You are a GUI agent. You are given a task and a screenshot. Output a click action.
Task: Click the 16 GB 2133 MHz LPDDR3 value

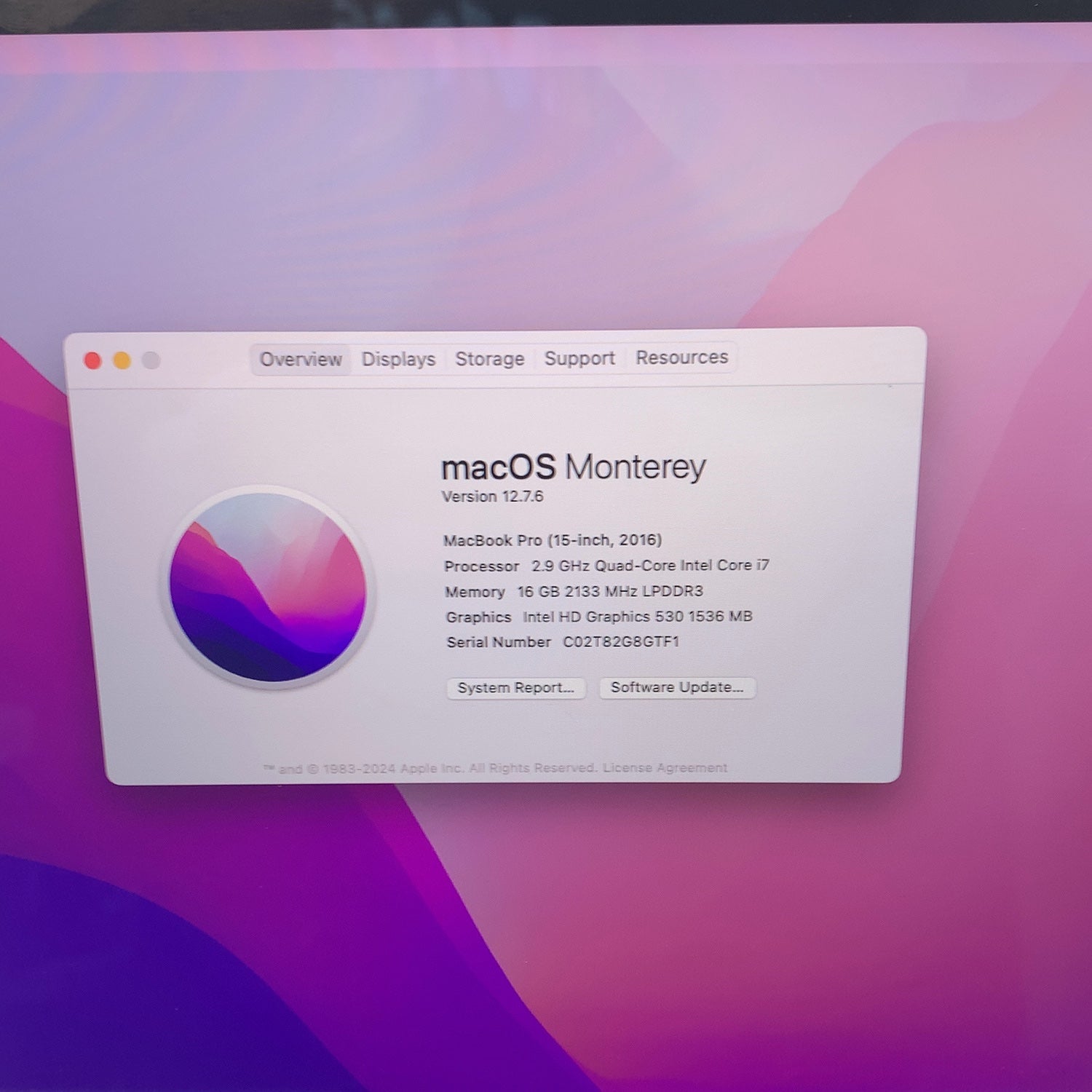(x=610, y=591)
